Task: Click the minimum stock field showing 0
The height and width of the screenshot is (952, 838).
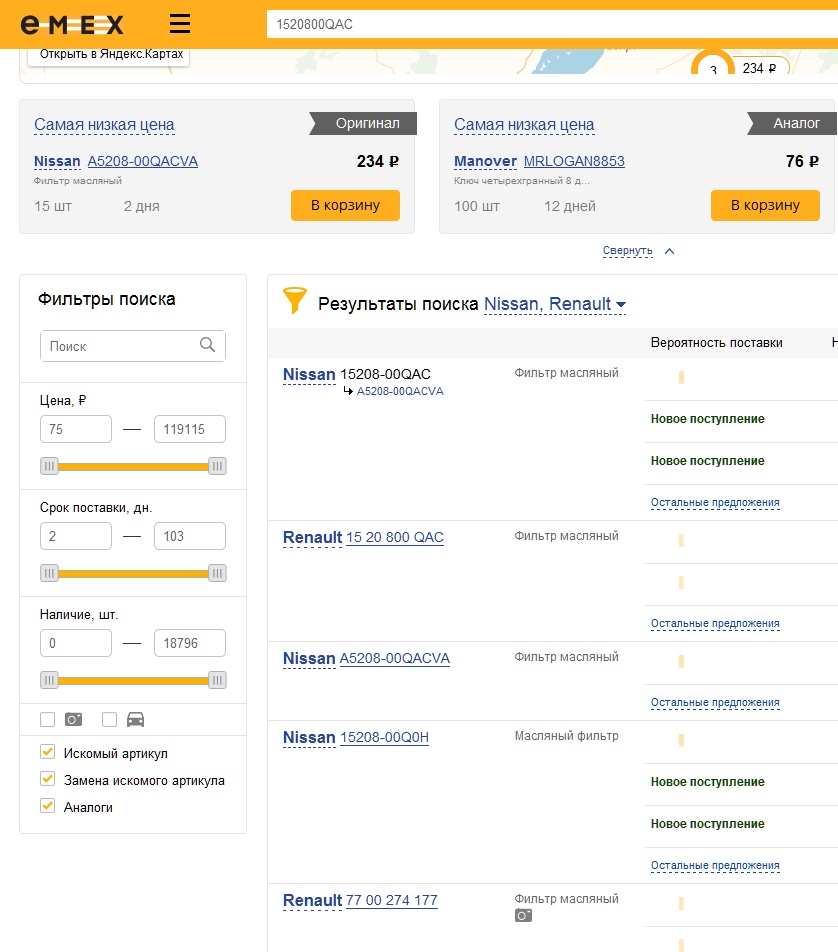Action: click(76, 643)
